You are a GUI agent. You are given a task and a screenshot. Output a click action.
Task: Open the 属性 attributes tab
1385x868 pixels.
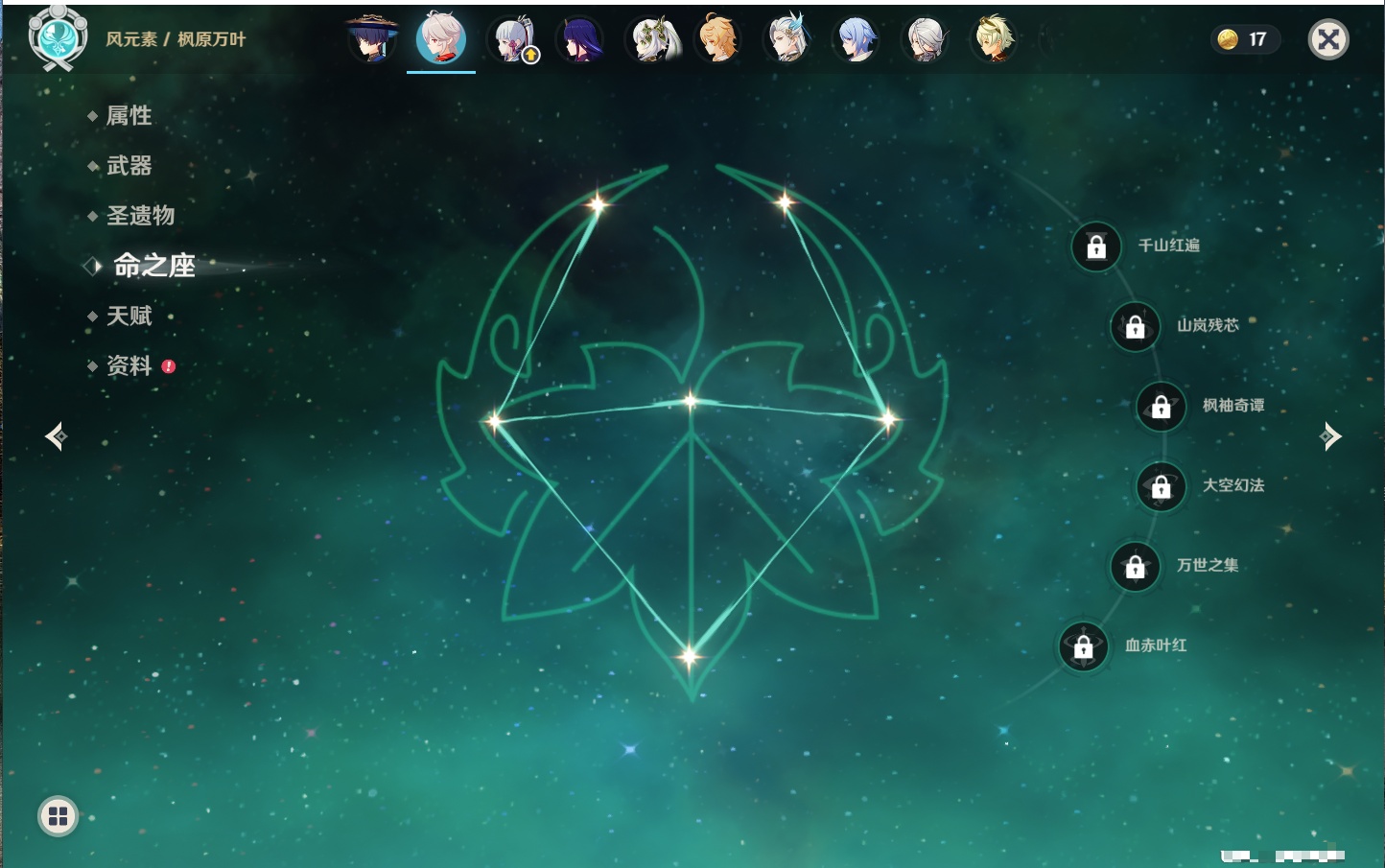tap(129, 116)
